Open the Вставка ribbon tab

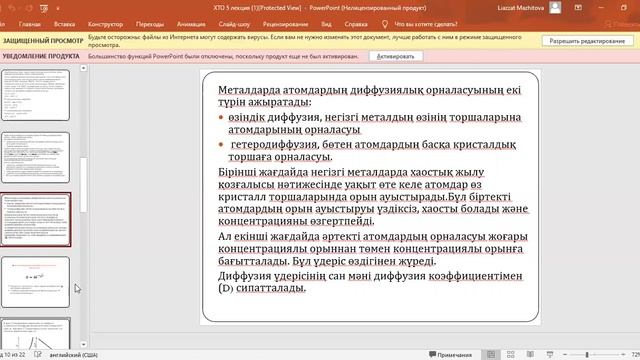[64, 24]
